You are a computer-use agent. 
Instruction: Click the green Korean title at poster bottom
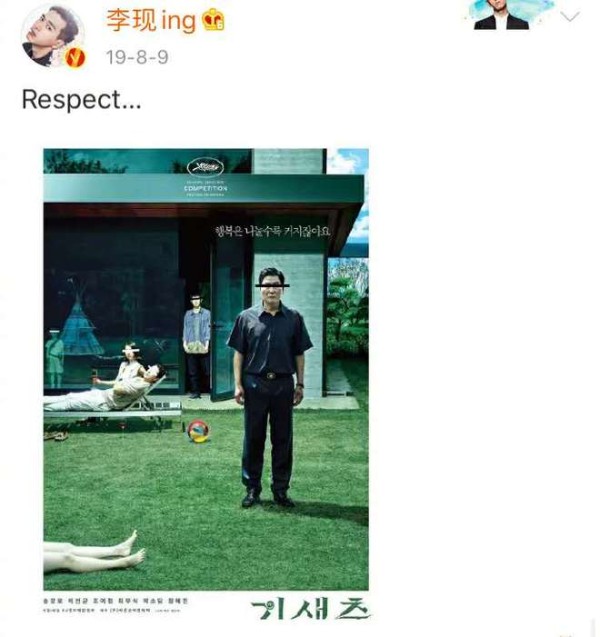310,609
